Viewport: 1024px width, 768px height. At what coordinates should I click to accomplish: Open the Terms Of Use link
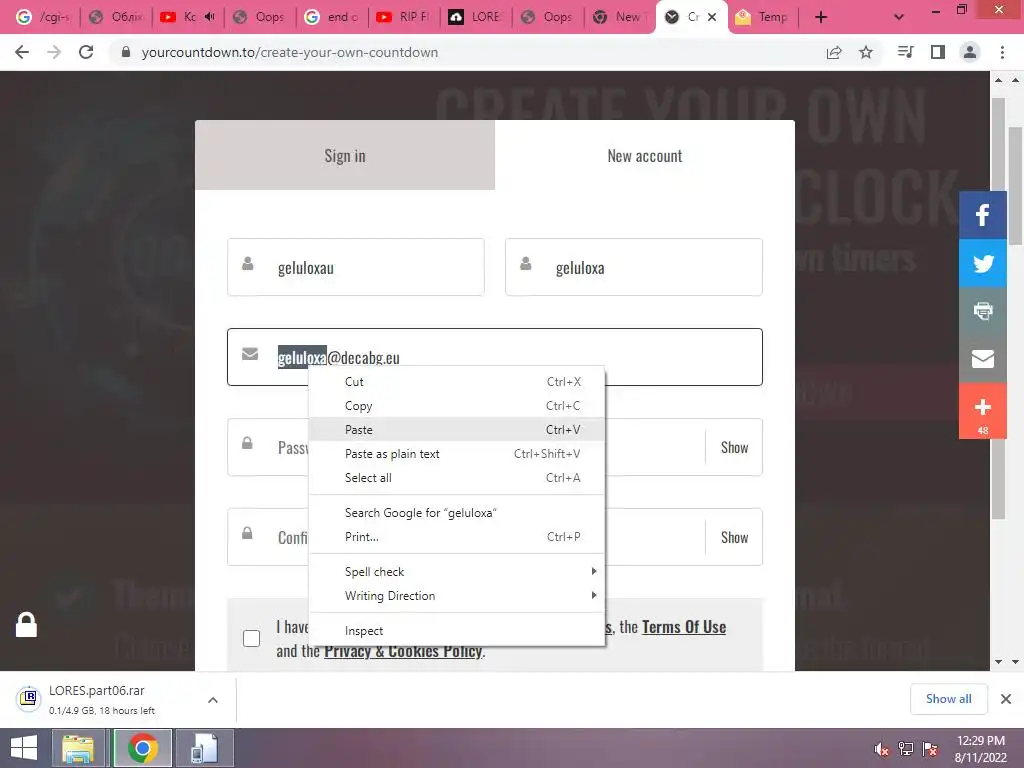click(x=684, y=627)
